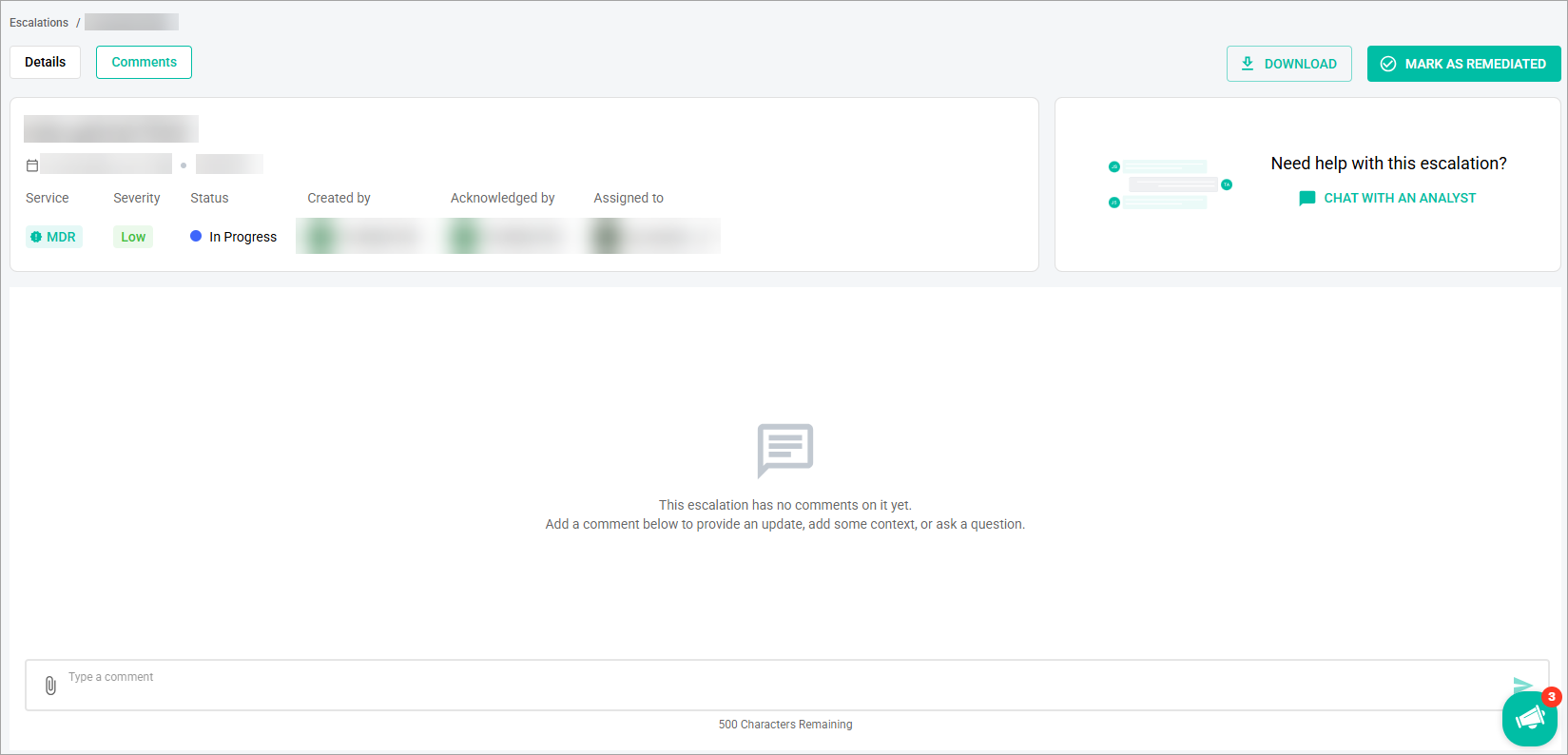Image resolution: width=1568 pixels, height=755 pixels.
Task: Click the calendar icon under the title
Action: click(32, 165)
